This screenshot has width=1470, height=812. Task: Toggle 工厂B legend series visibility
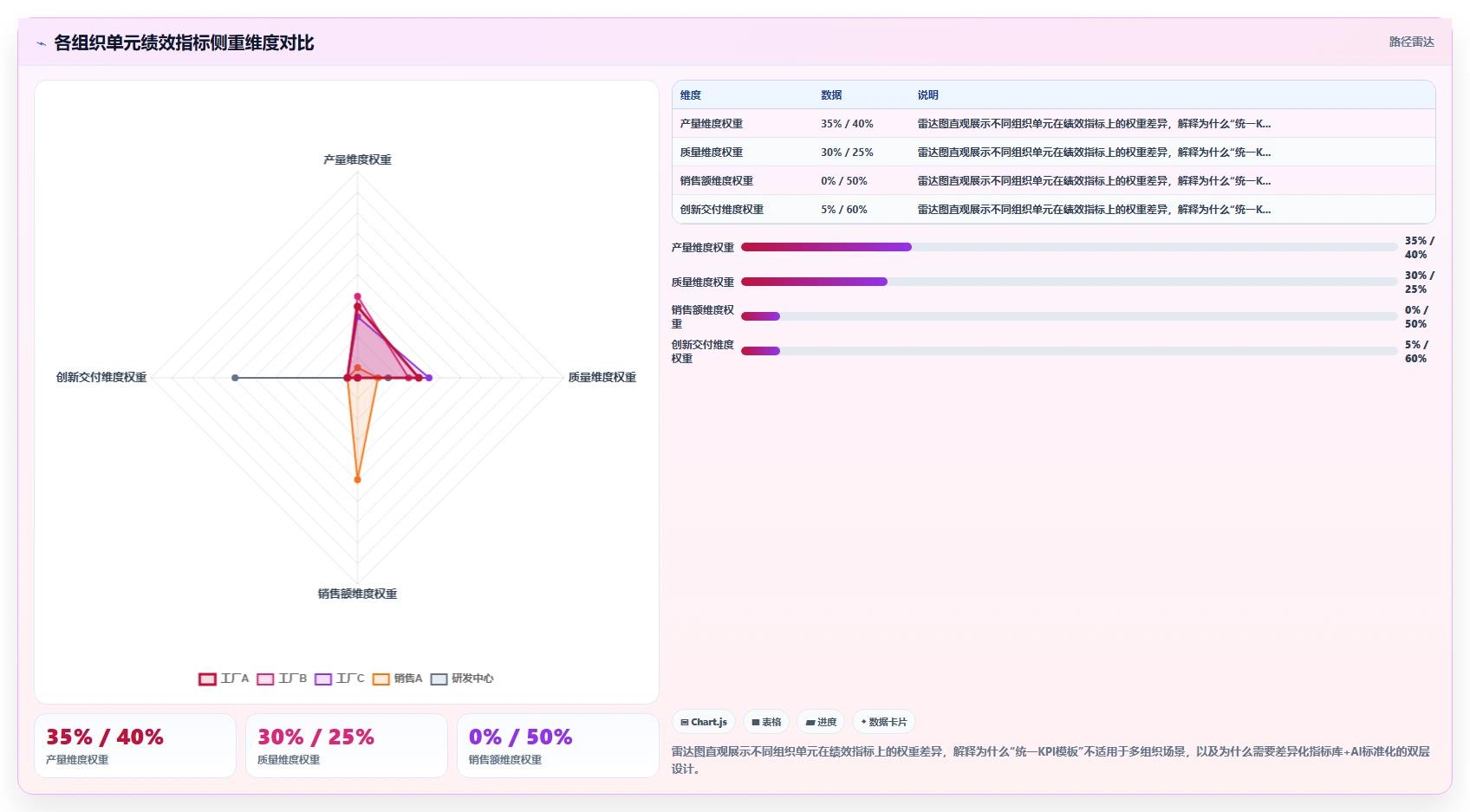282,679
